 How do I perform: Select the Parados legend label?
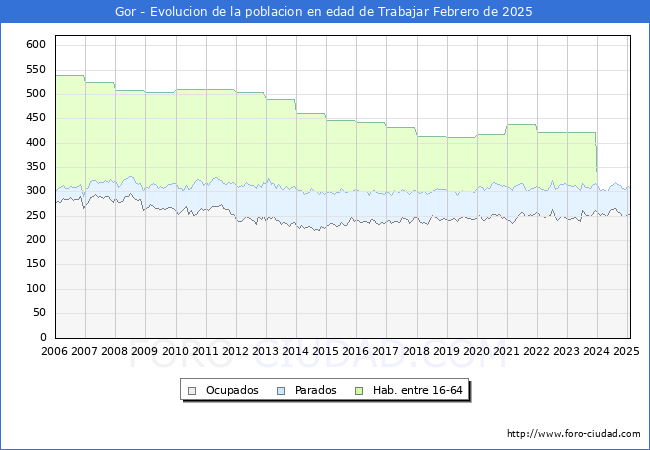click(x=315, y=390)
